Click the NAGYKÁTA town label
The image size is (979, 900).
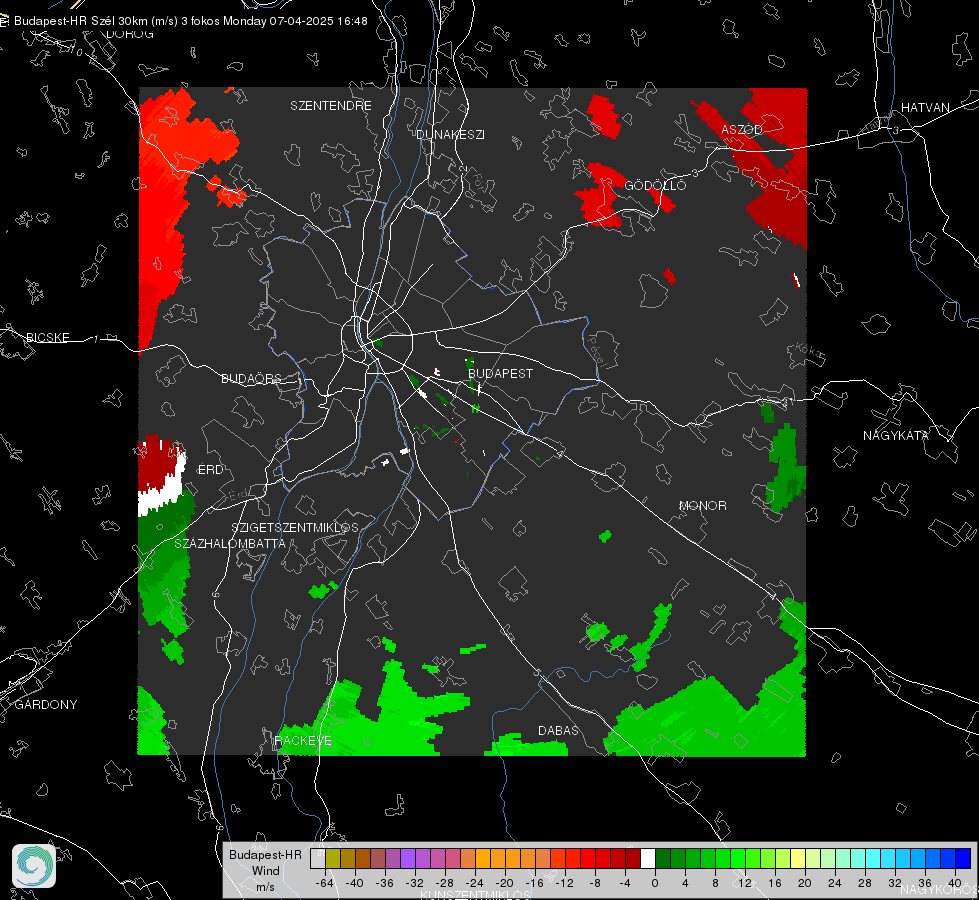(x=895, y=435)
